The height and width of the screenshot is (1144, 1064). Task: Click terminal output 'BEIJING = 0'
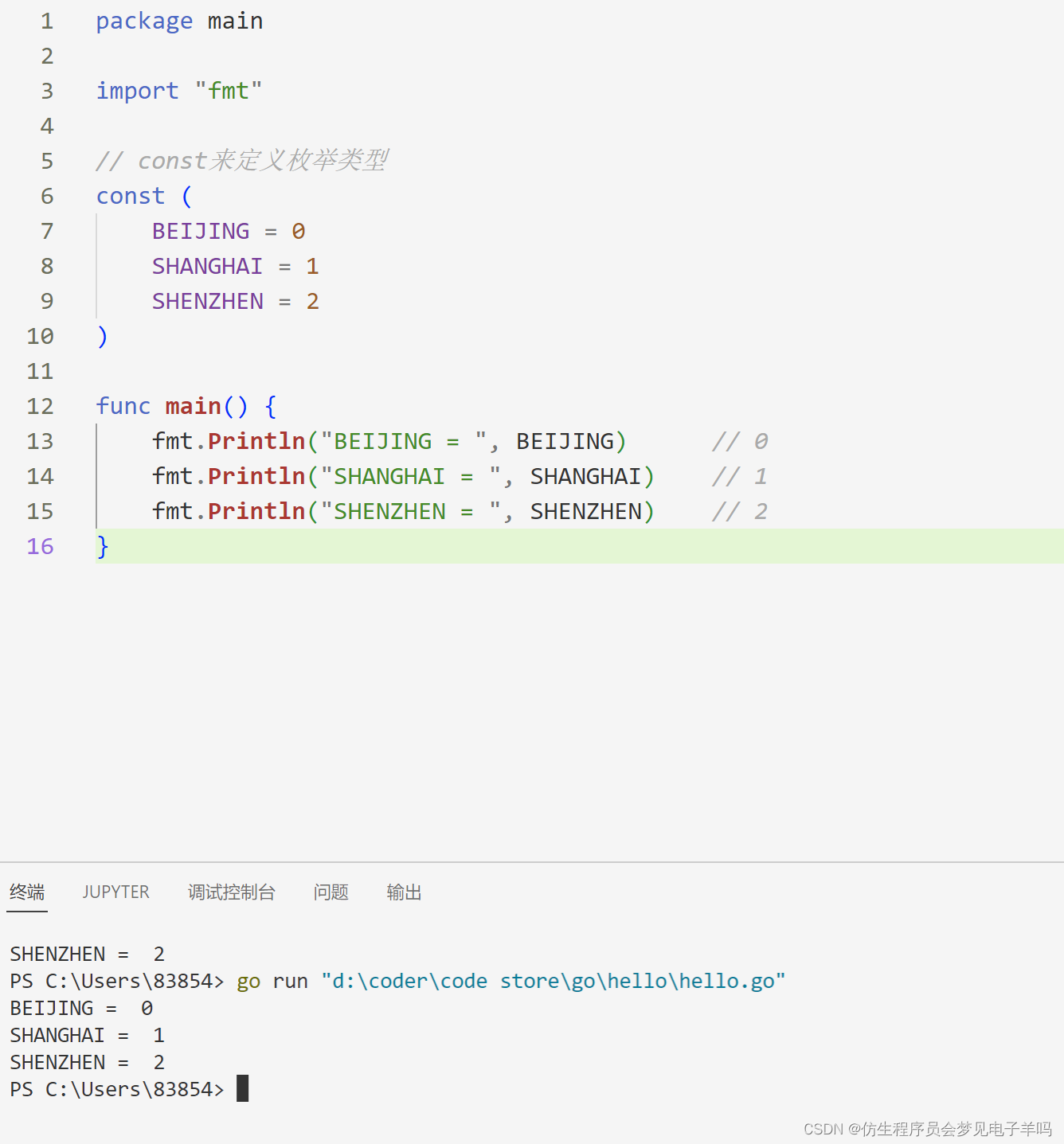pyautogui.click(x=81, y=1008)
